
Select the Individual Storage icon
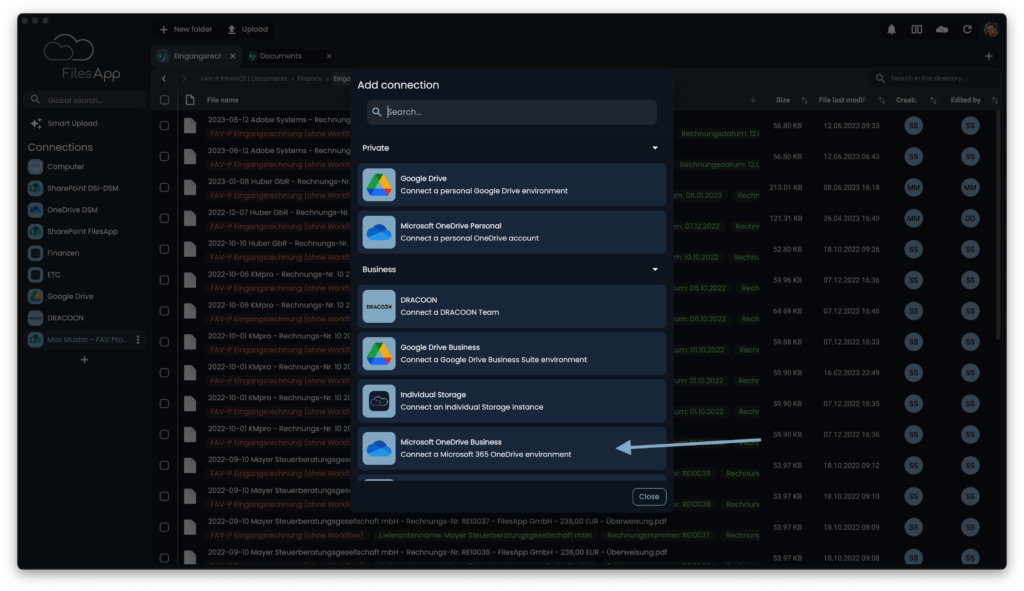point(379,401)
